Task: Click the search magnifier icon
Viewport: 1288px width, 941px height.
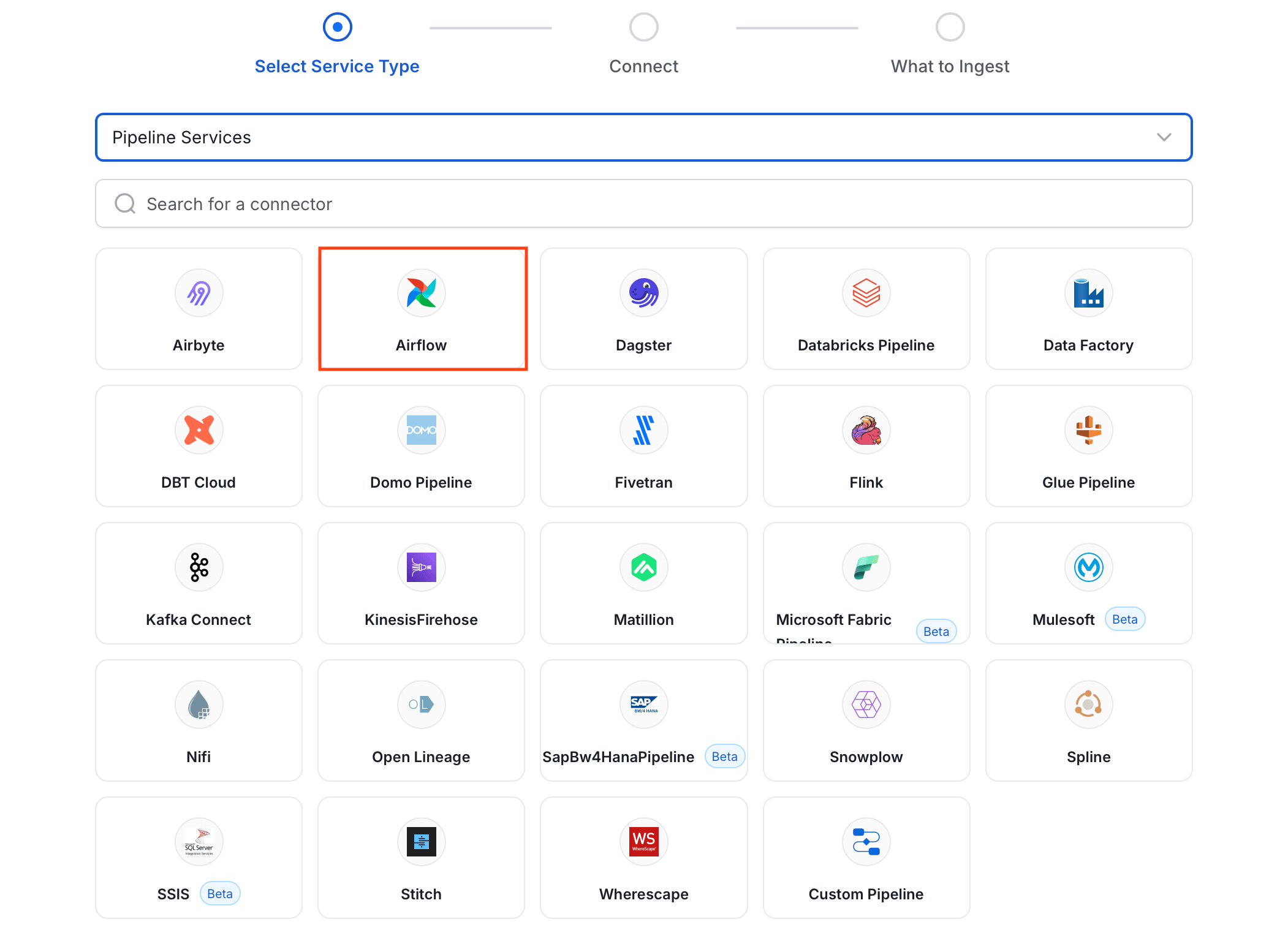Action: tap(125, 203)
